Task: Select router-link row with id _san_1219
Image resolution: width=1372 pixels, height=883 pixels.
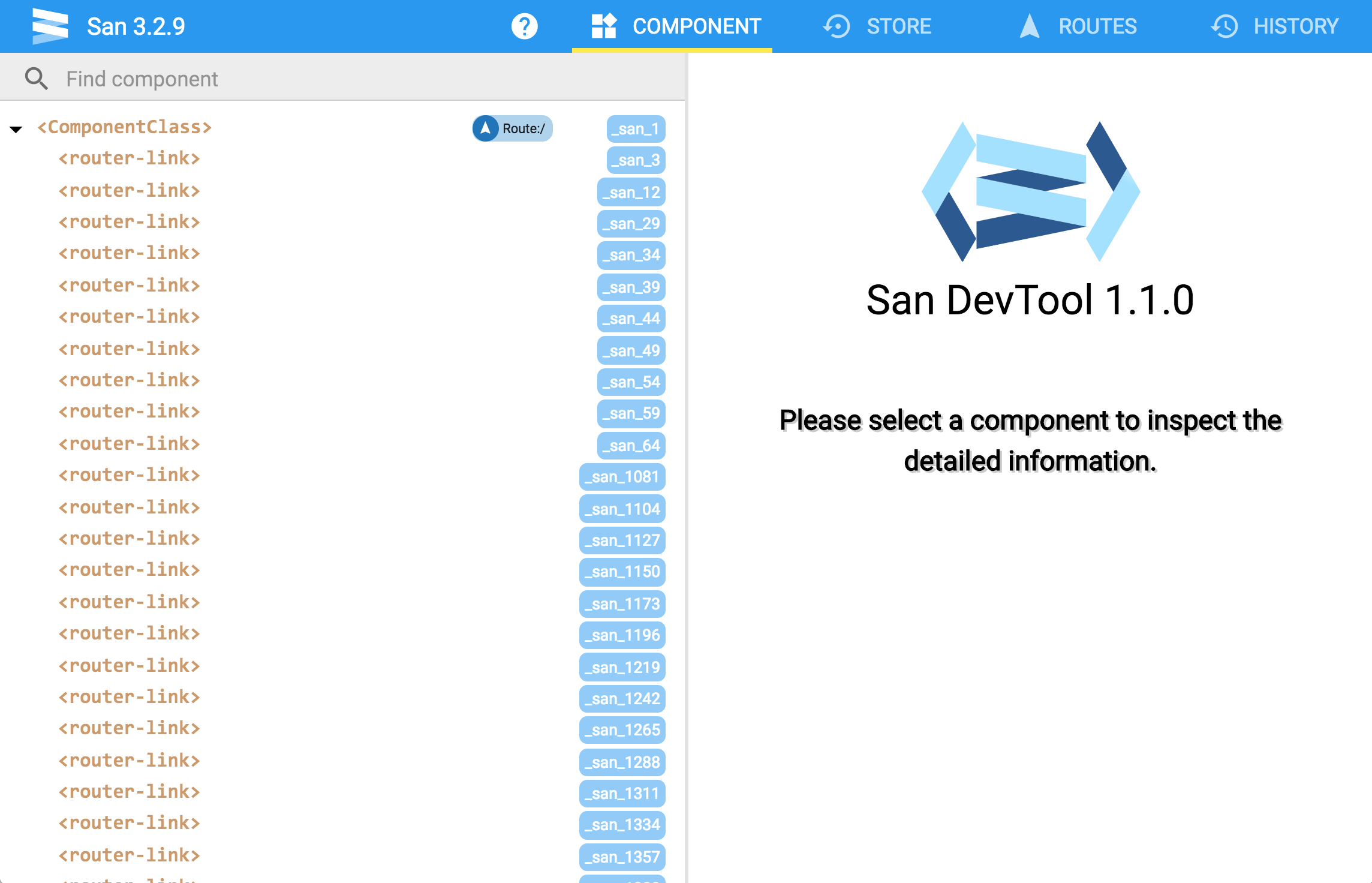Action: (x=342, y=666)
